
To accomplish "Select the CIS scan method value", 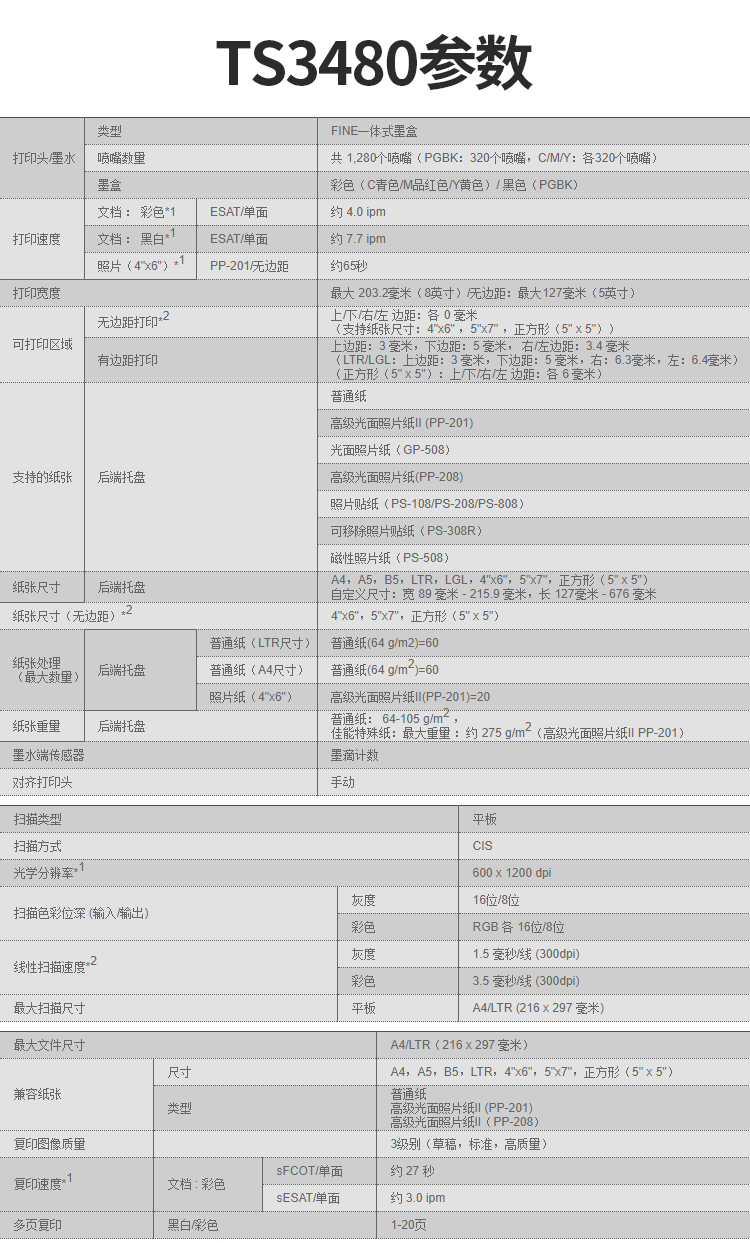I will tap(483, 846).
